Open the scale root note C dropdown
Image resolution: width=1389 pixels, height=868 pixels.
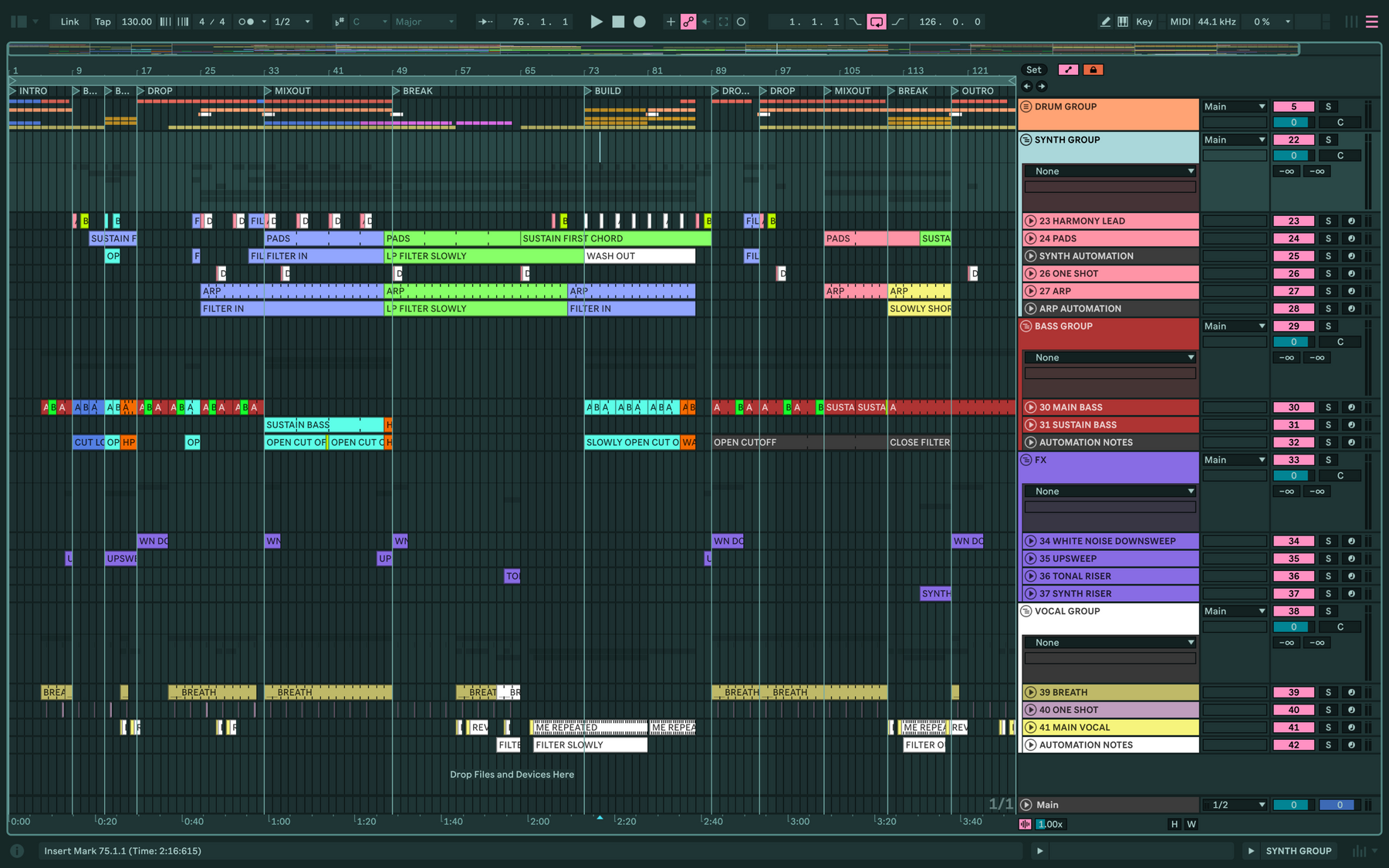pyautogui.click(x=370, y=22)
